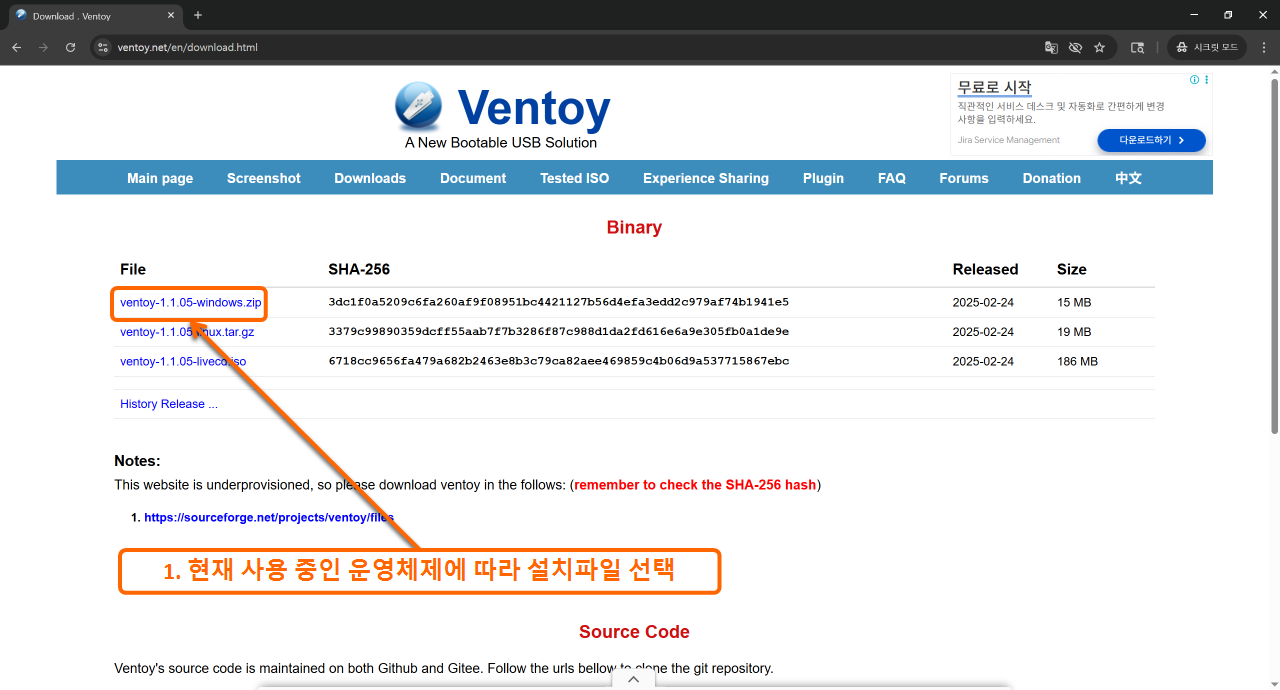Image resolution: width=1280 pixels, height=690 pixels.
Task: Expand the chevron at the page bottom
Action: [x=633, y=678]
